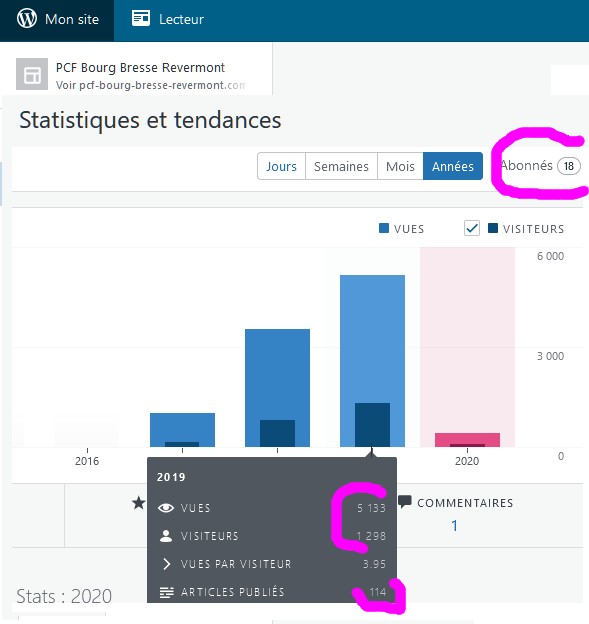Viewport: 589px width, 624px height.
Task: Click the Statistiques et tendances heading
Action: (x=150, y=120)
